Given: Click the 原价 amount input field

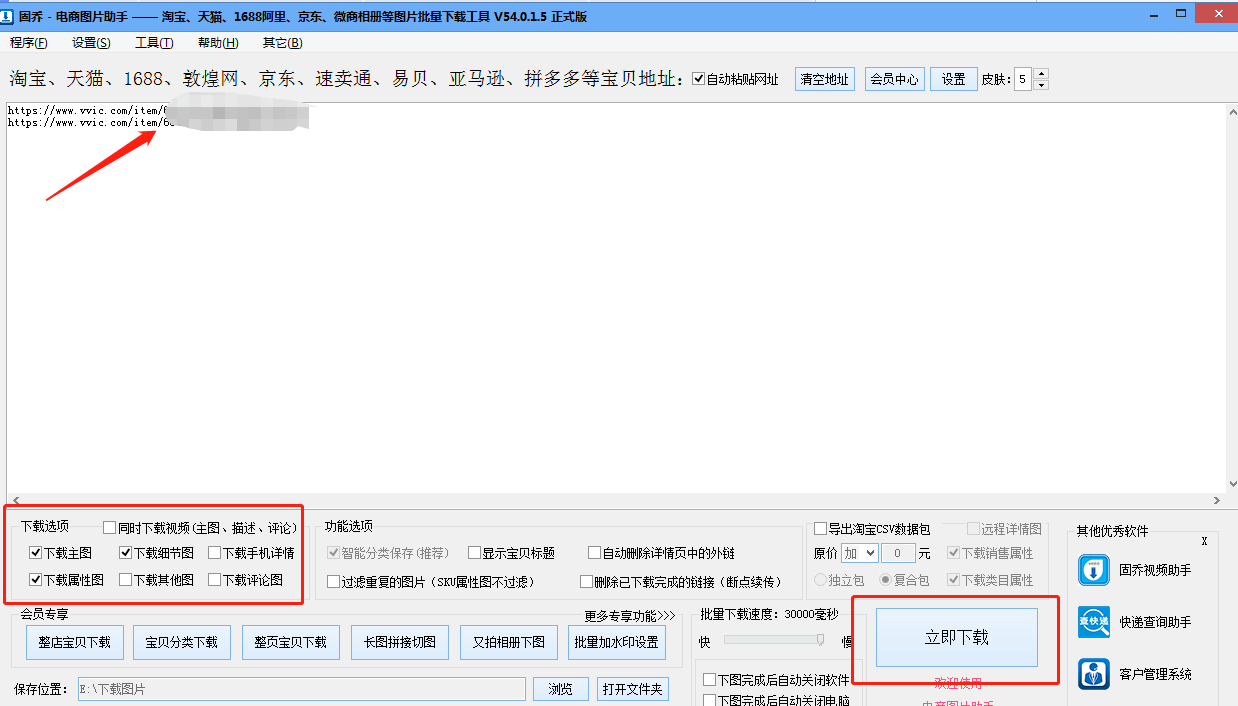Looking at the screenshot, I should pos(898,553).
